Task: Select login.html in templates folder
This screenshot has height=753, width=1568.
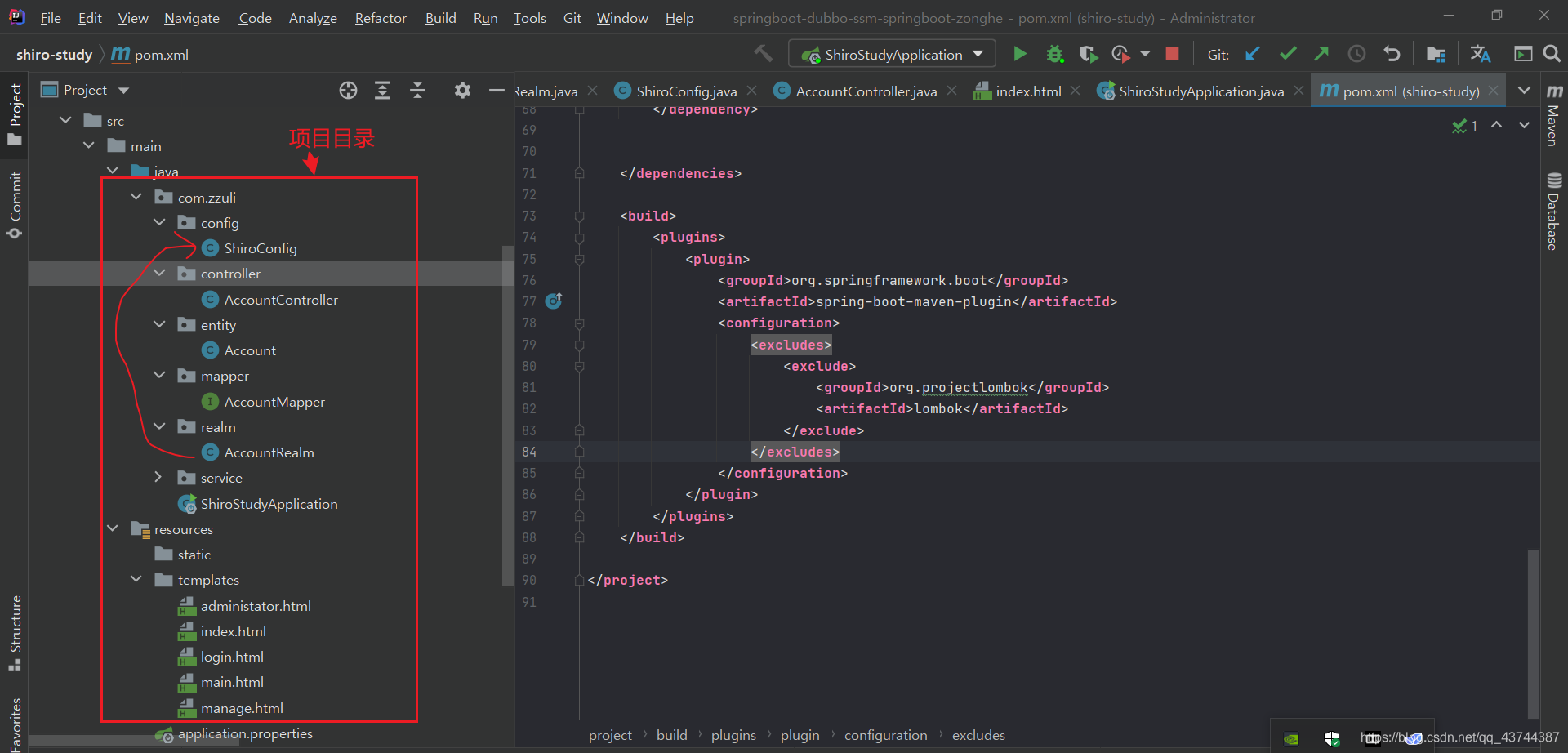Action: tap(232, 657)
